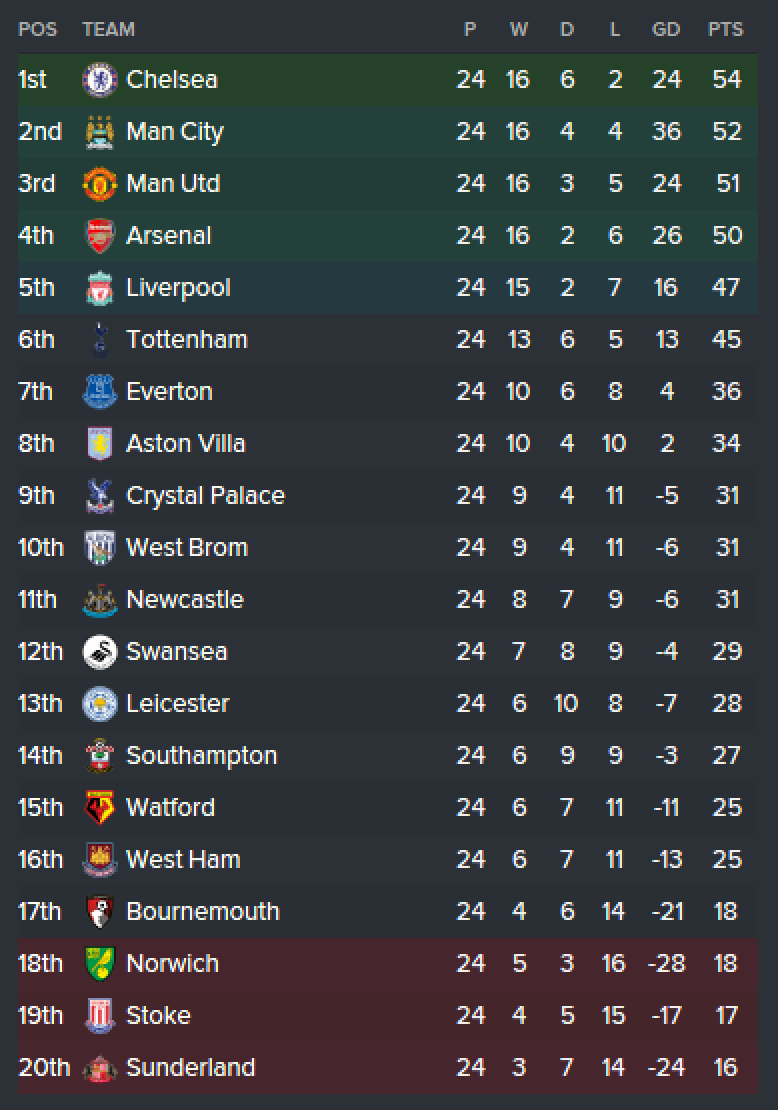Select the Arsenal cannon badge
This screenshot has height=1110, width=778.
click(x=100, y=236)
